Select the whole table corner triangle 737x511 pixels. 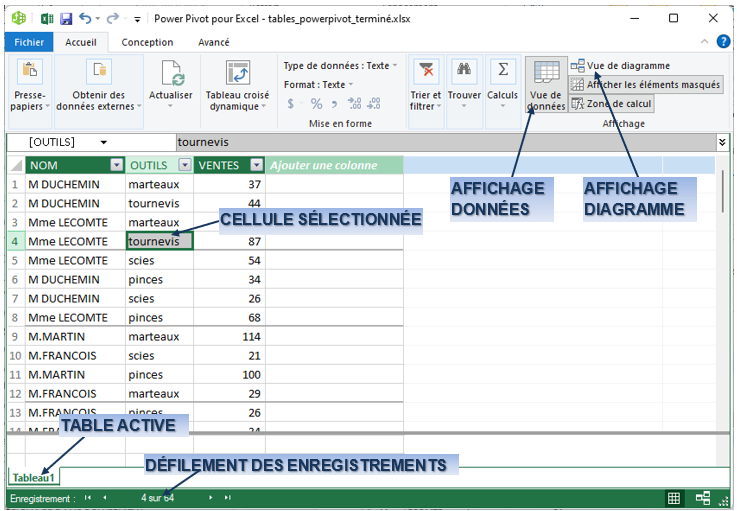point(16,165)
